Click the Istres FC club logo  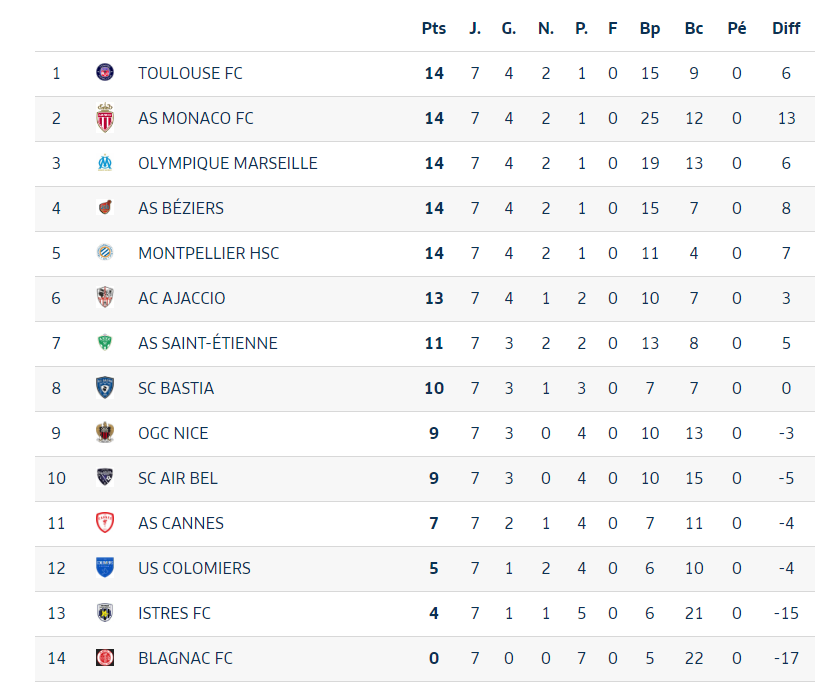[x=105, y=613]
